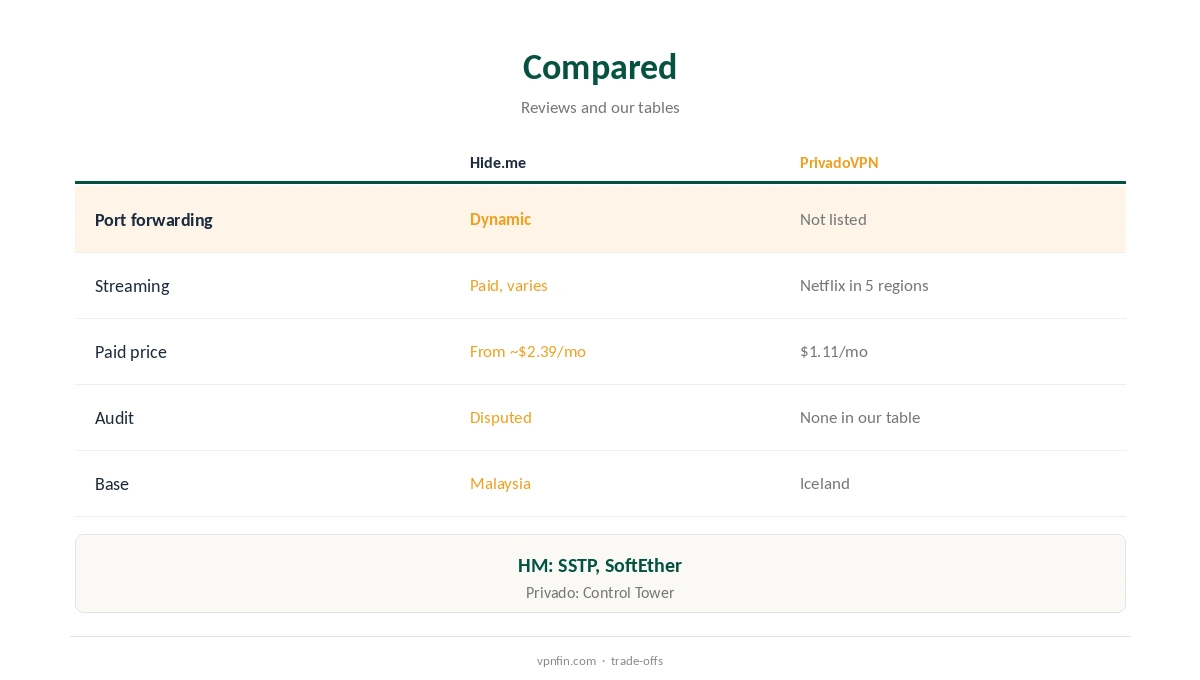Click 'Privado: Control Tower' callout text
The image size is (1200, 680).
[x=600, y=592]
